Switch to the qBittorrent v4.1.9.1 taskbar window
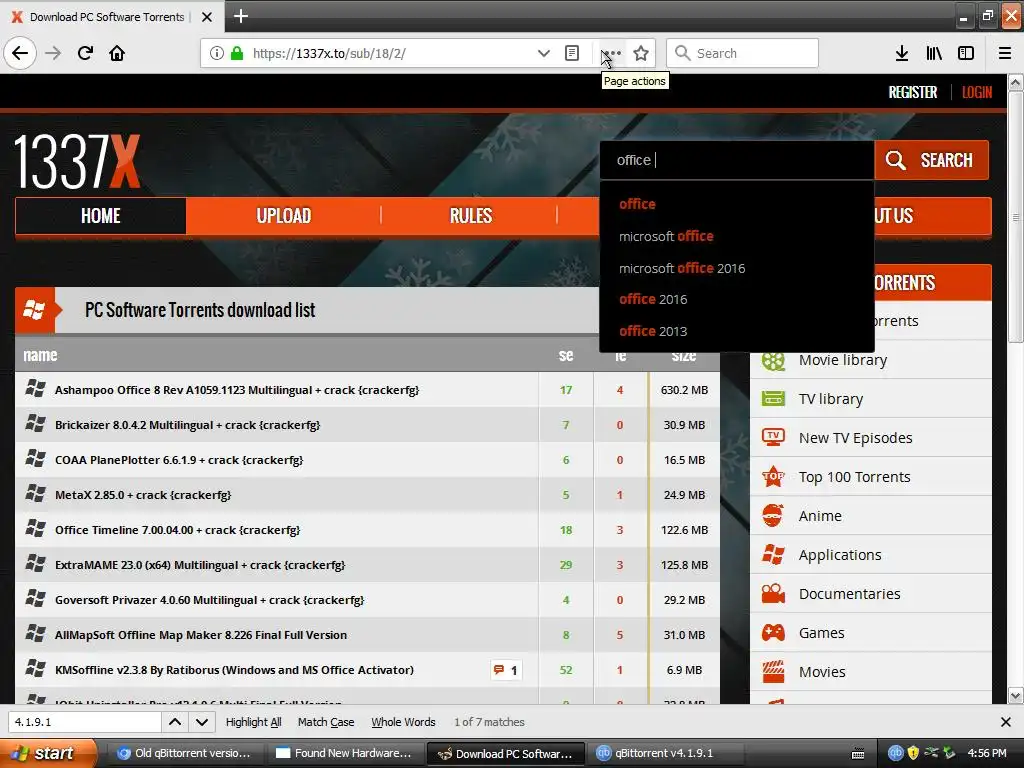This screenshot has height=768, width=1024. 664,753
